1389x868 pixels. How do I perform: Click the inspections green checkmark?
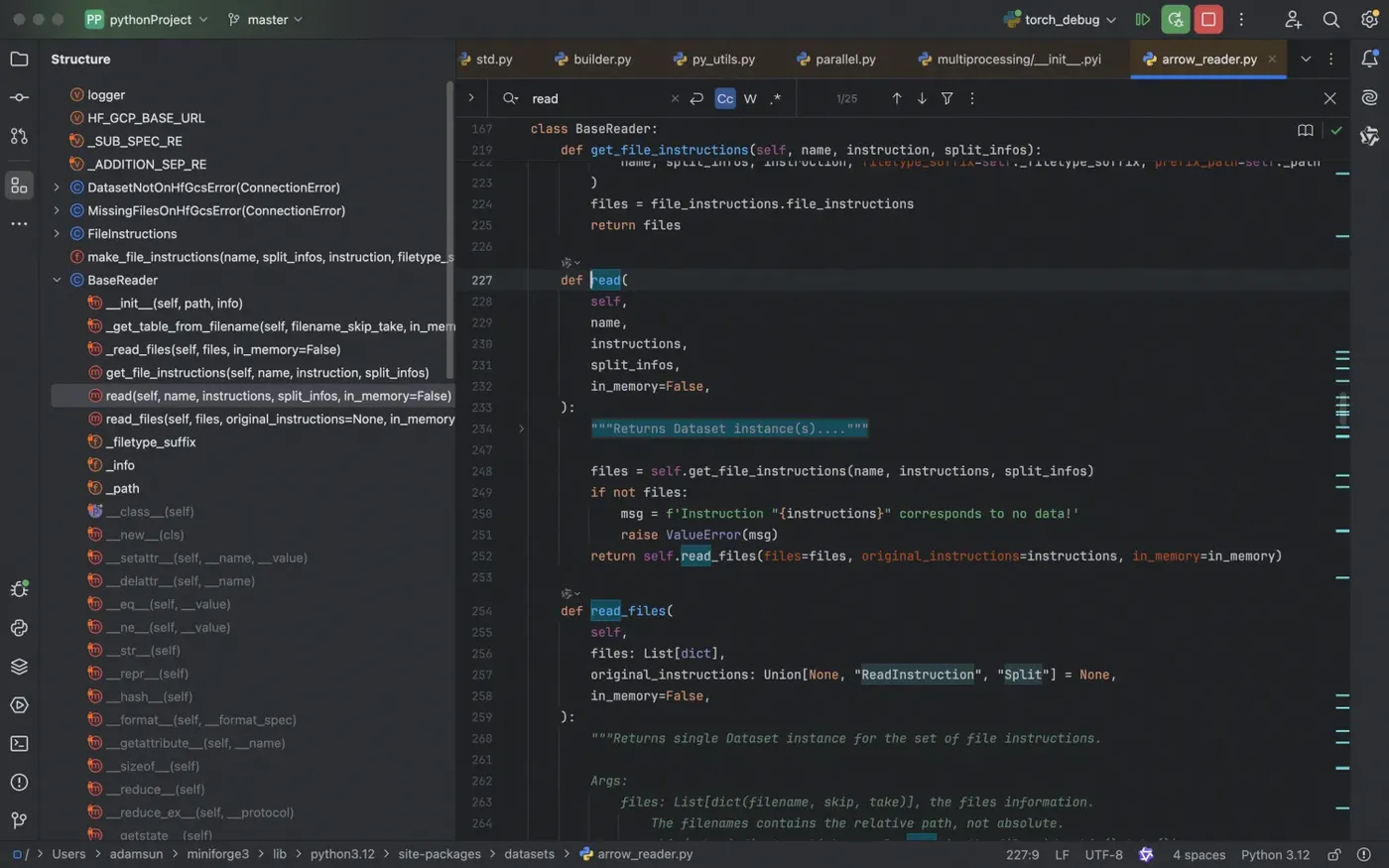[x=1336, y=130]
